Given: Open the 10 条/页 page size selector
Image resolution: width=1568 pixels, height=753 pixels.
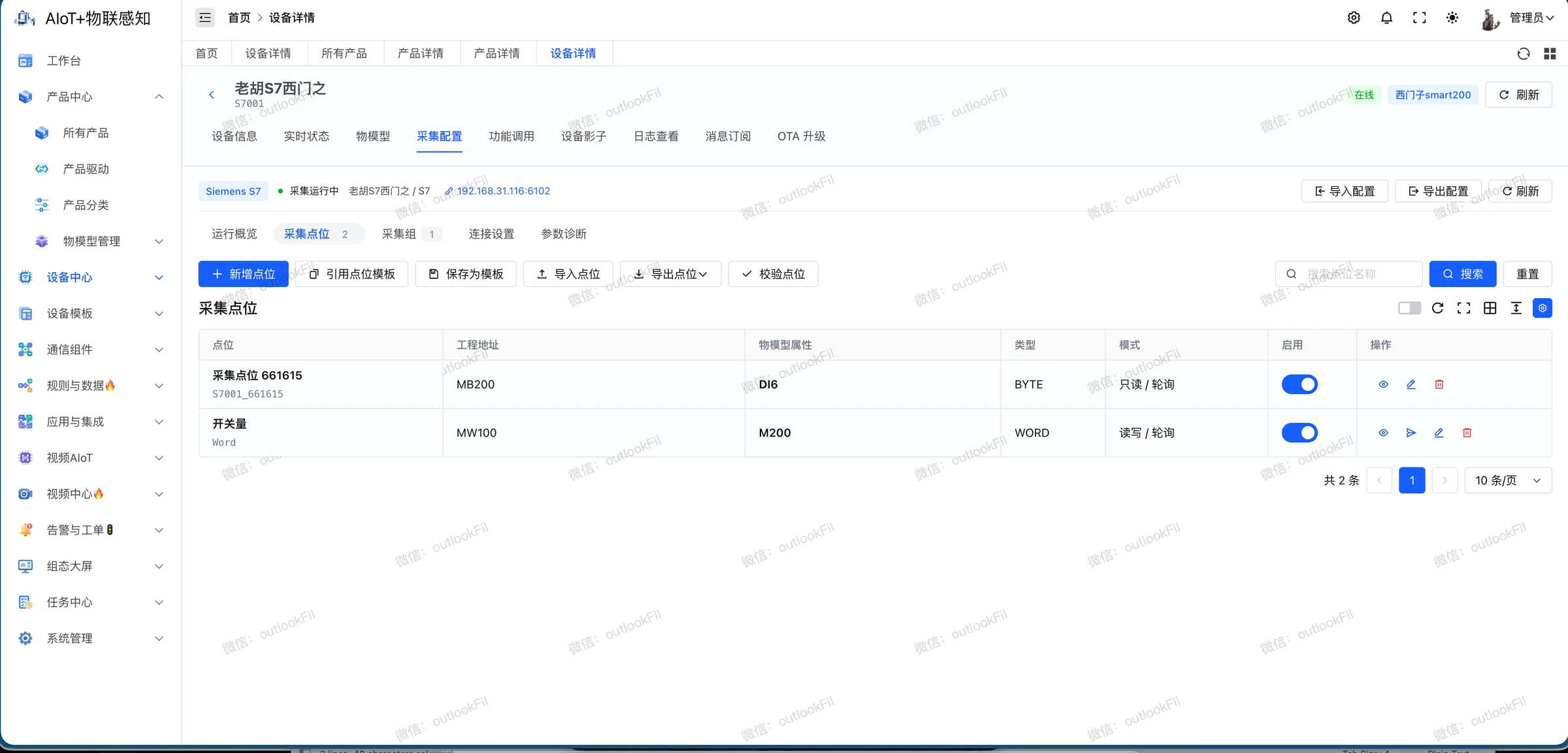Looking at the screenshot, I should pos(1508,480).
